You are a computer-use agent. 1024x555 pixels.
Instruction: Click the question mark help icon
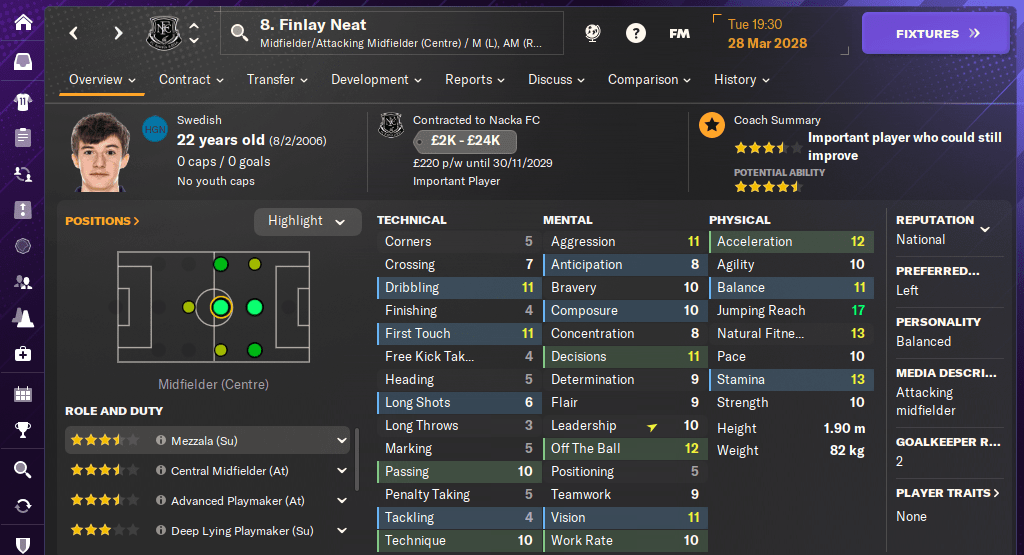[x=636, y=33]
